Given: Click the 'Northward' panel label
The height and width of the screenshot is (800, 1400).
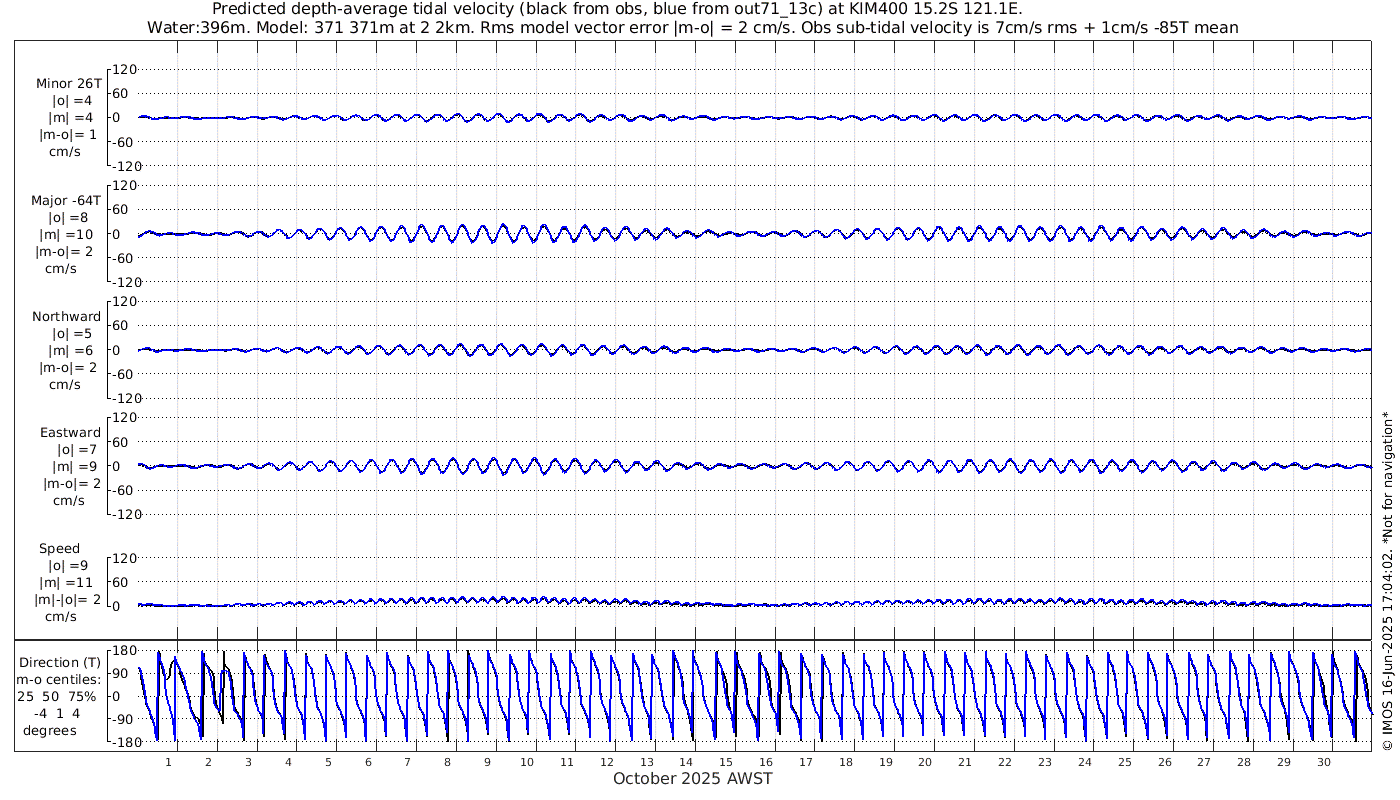Looking at the screenshot, I should coord(67,317).
